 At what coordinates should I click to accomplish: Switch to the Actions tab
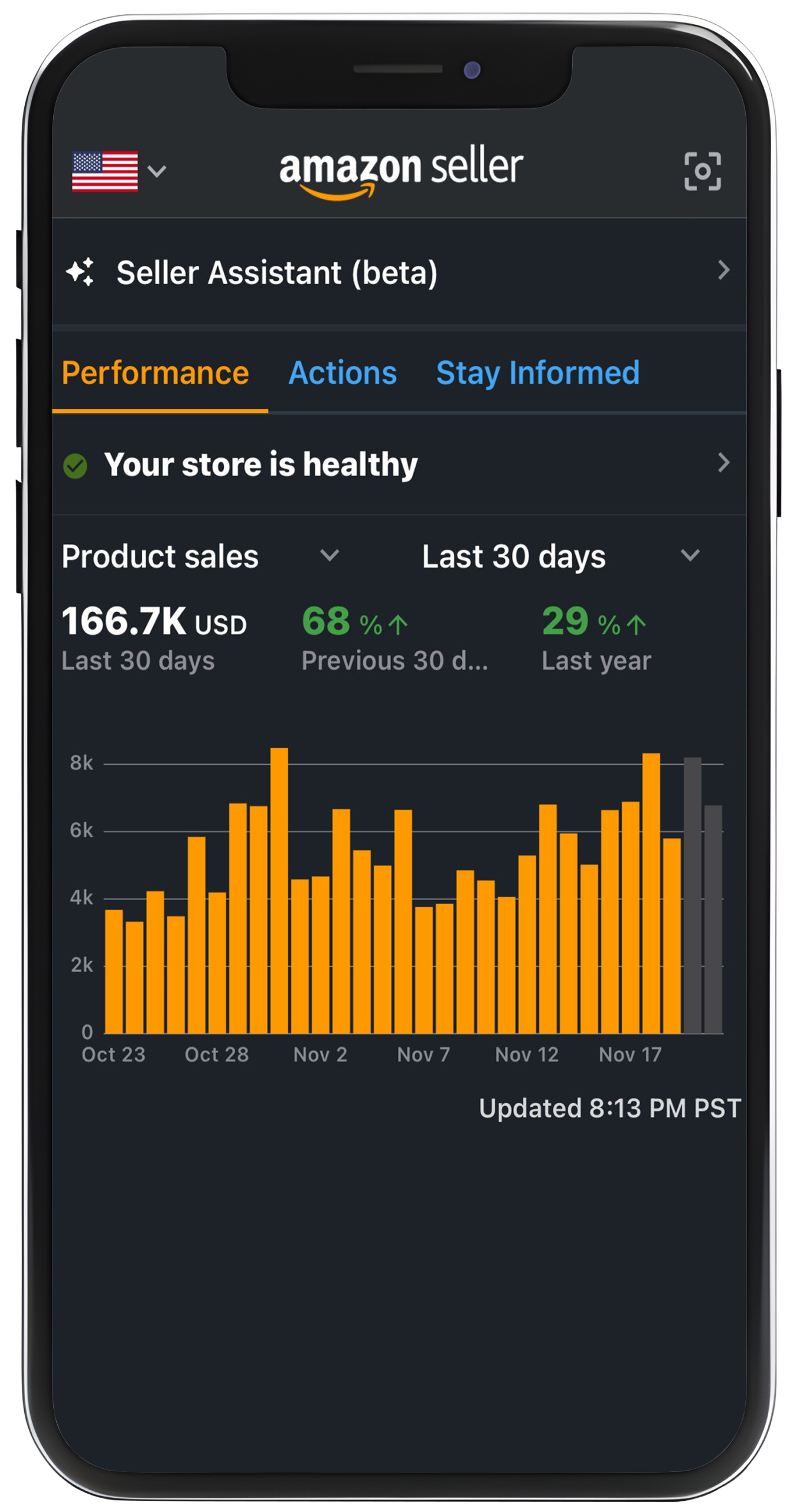(x=342, y=373)
